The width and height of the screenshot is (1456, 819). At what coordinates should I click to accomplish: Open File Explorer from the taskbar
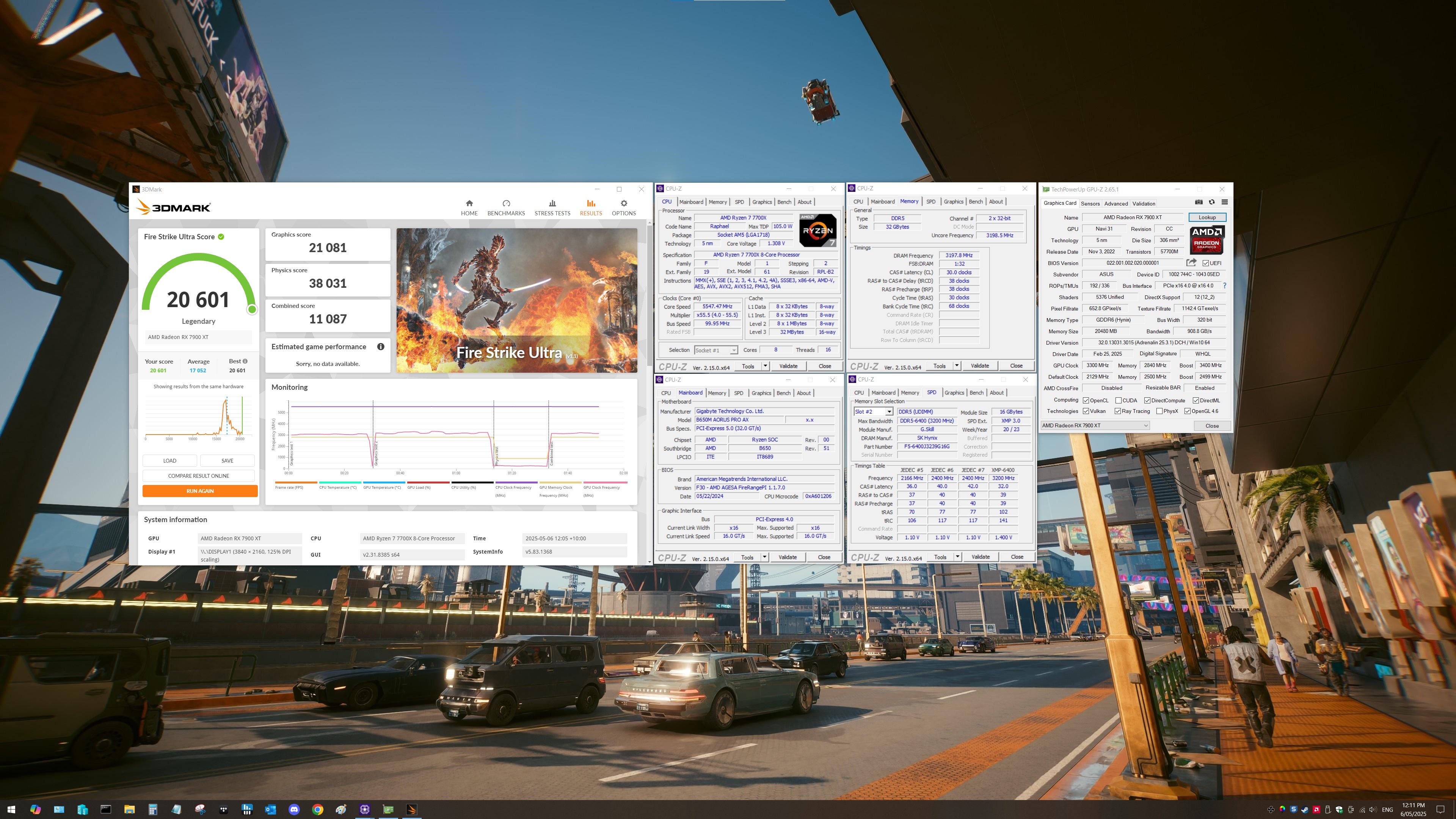pyautogui.click(x=129, y=810)
